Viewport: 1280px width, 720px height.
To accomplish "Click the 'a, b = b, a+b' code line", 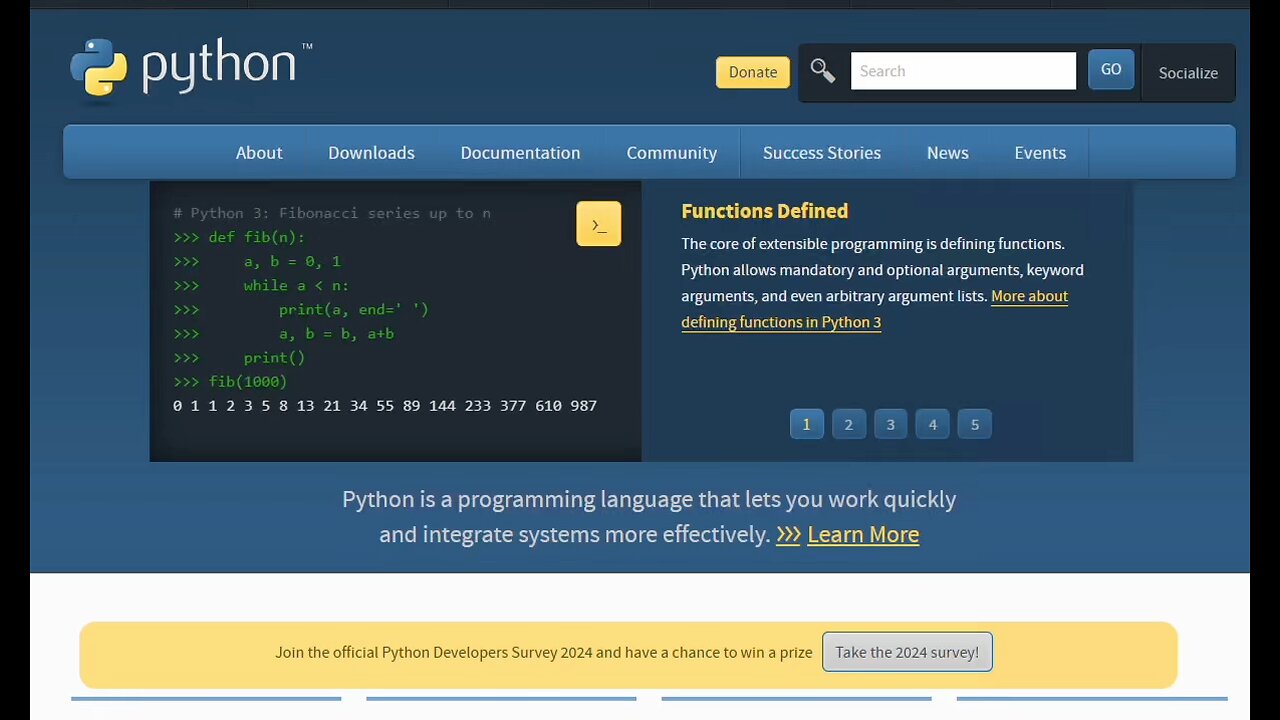I will pyautogui.click(x=283, y=333).
